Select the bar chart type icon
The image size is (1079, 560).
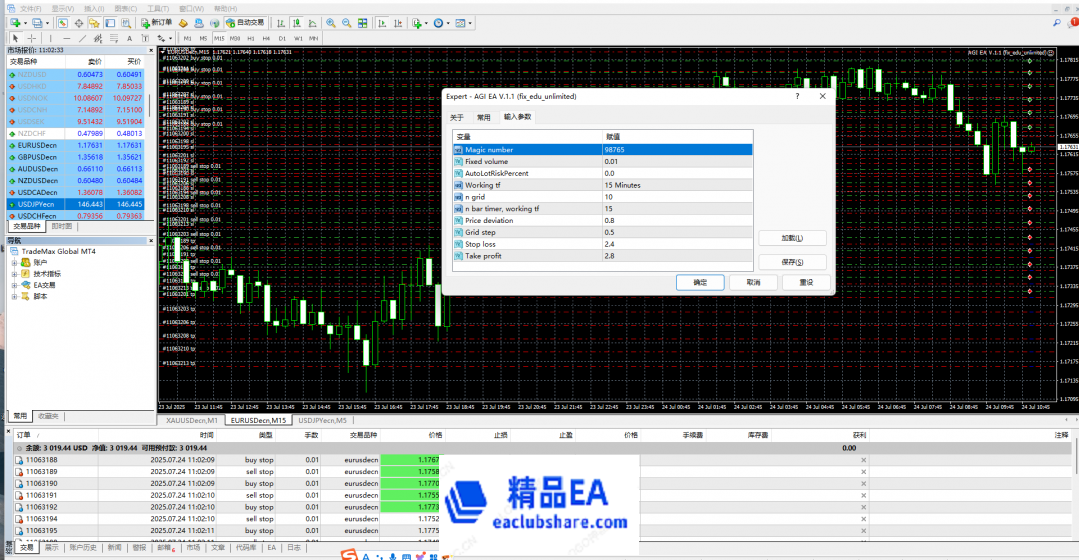281,23
